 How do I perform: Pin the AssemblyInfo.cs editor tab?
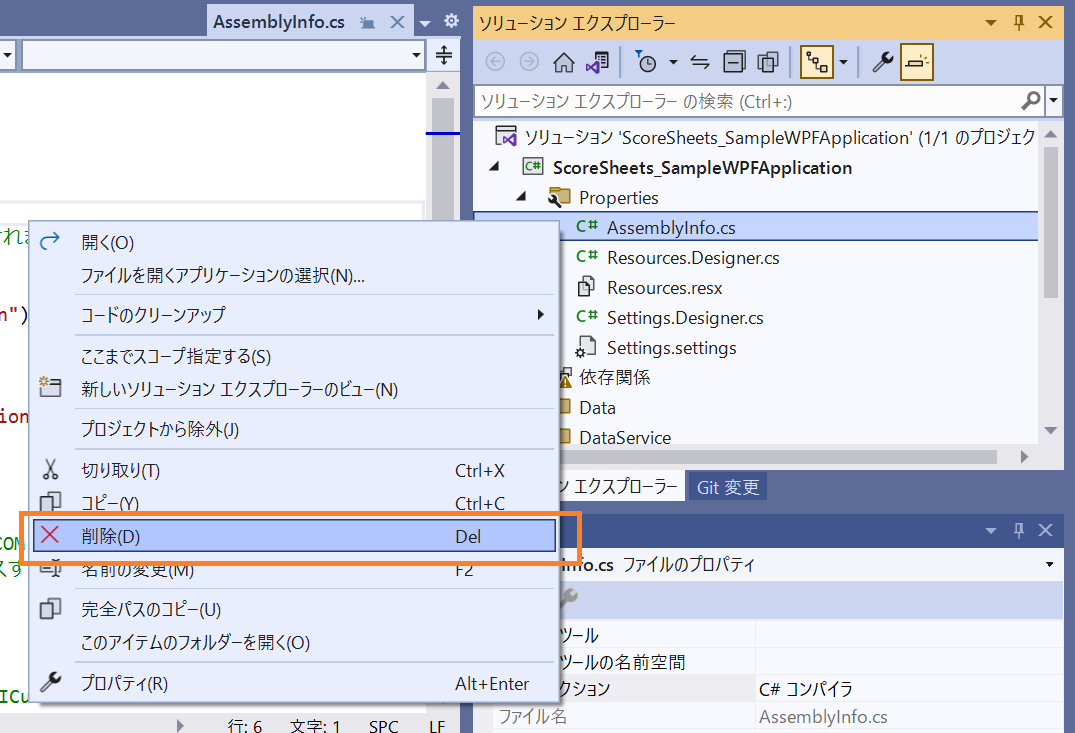pyautogui.click(x=367, y=23)
